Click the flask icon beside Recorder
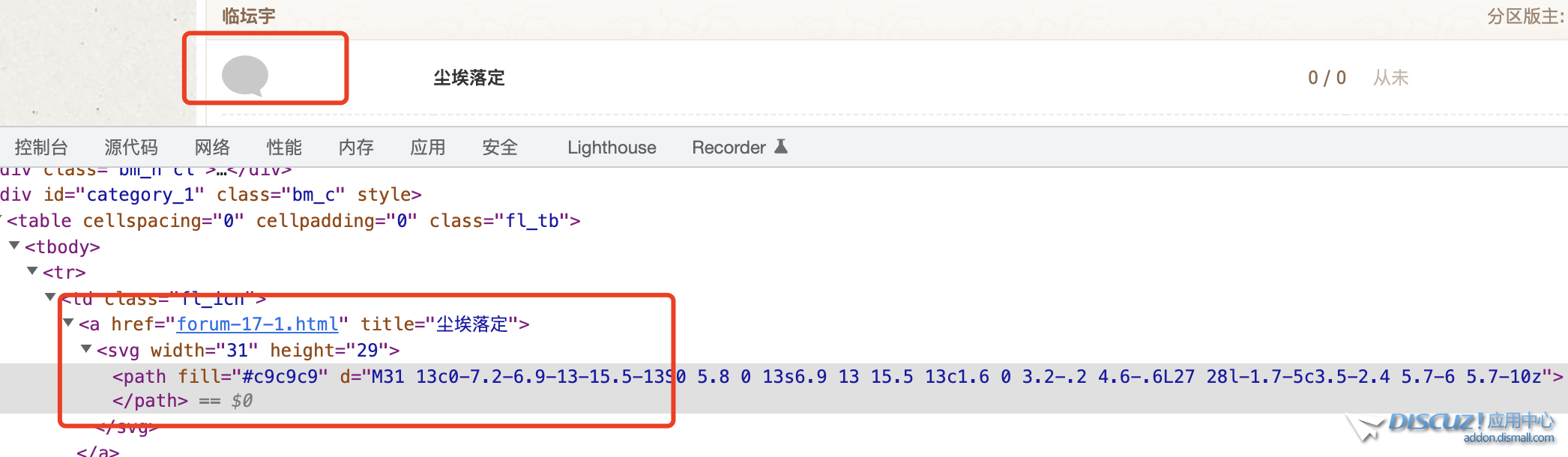 pyautogui.click(x=781, y=146)
